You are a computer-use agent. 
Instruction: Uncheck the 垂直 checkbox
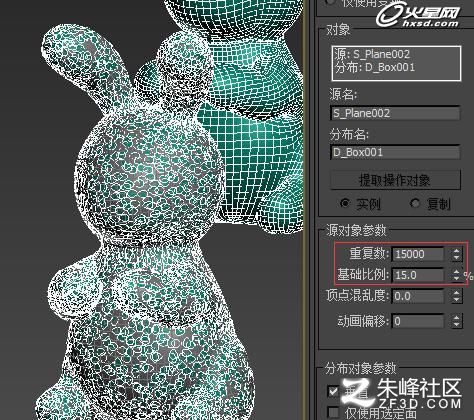click(333, 391)
